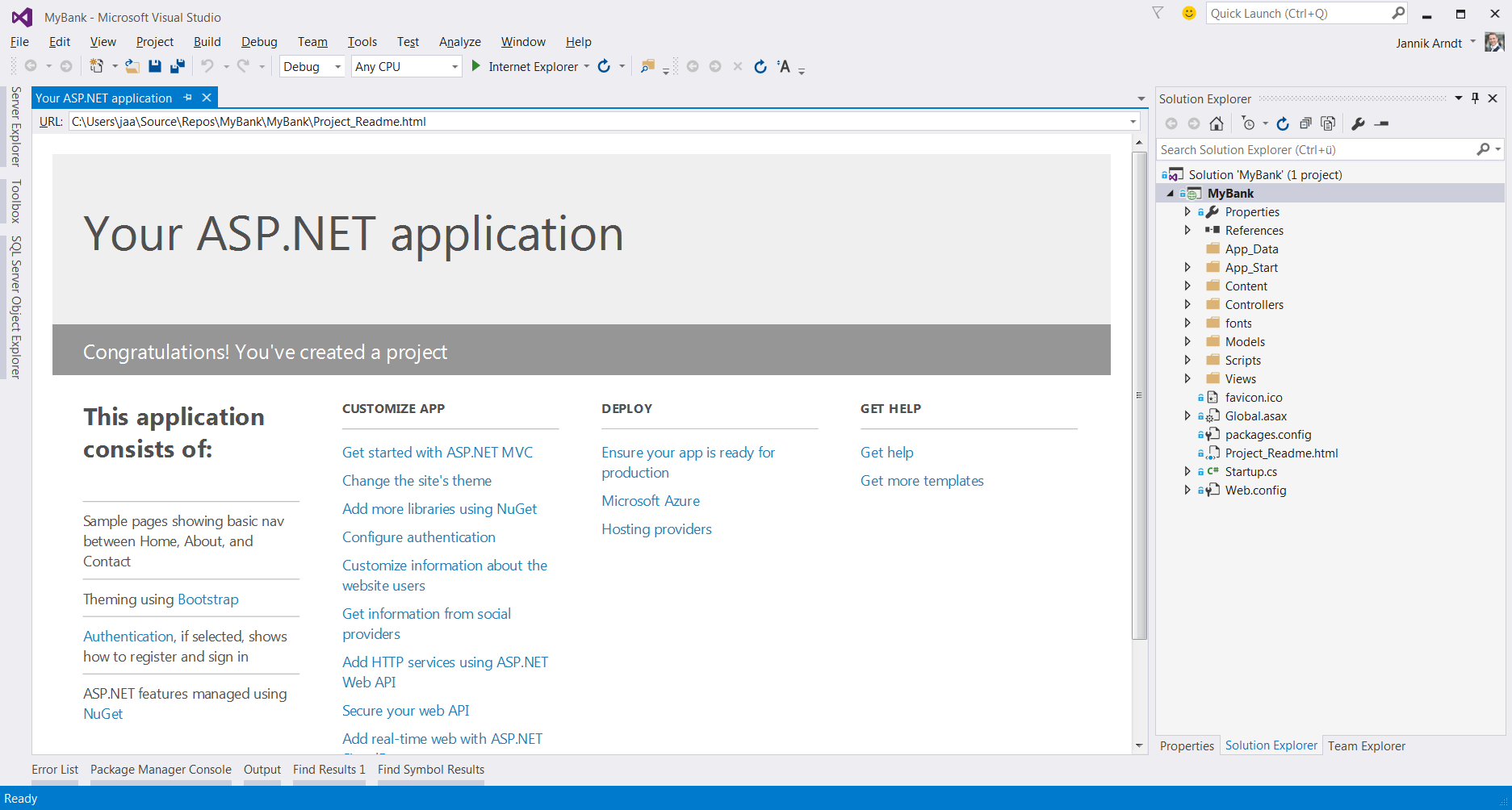Screen dimensions: 1512x810
Task: Collapse the MyBank project node
Action: coord(1171,194)
